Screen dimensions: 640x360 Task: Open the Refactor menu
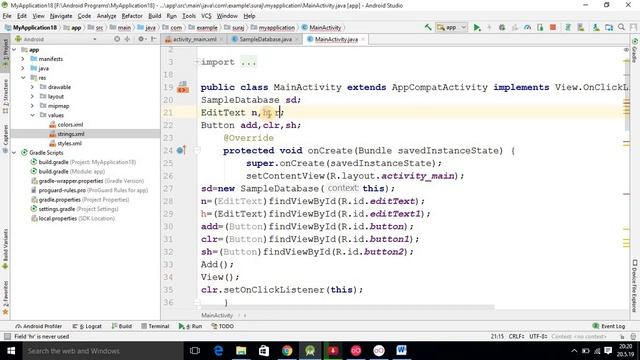[132, 16]
